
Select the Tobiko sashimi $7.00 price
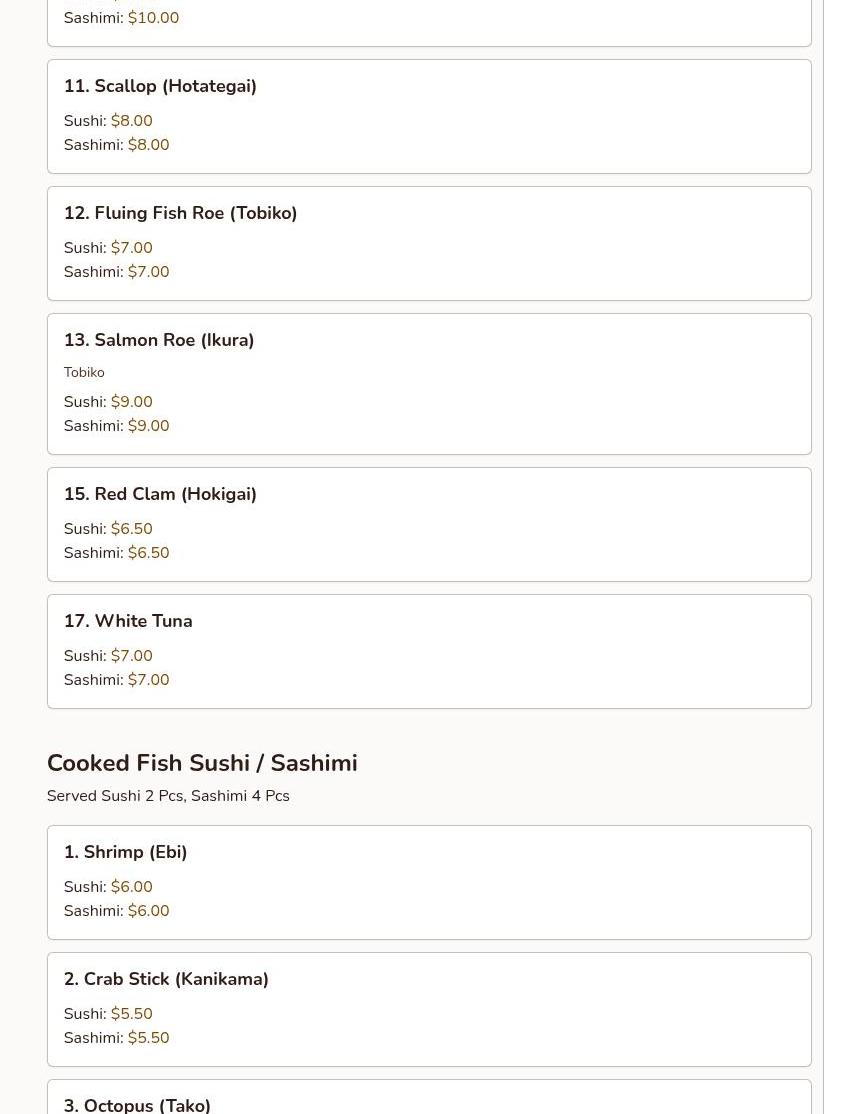pyautogui.click(x=148, y=272)
